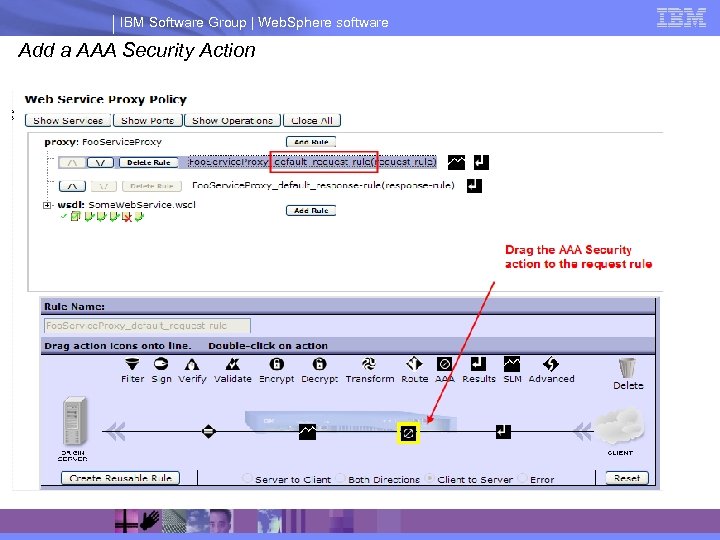Click Results icon beside the response rule

click(x=474, y=186)
